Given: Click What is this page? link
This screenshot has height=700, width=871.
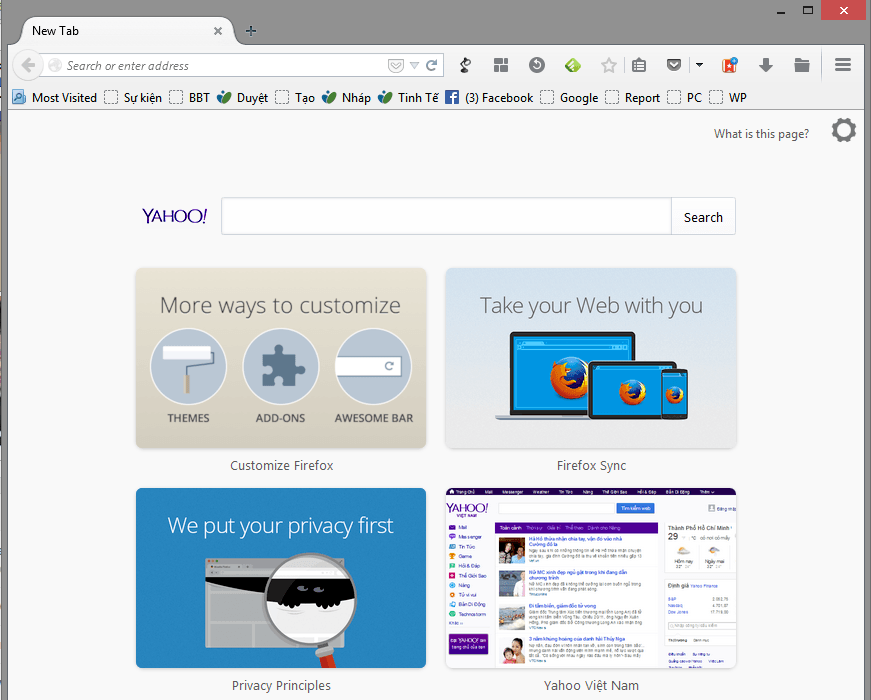Looking at the screenshot, I should [x=761, y=134].
